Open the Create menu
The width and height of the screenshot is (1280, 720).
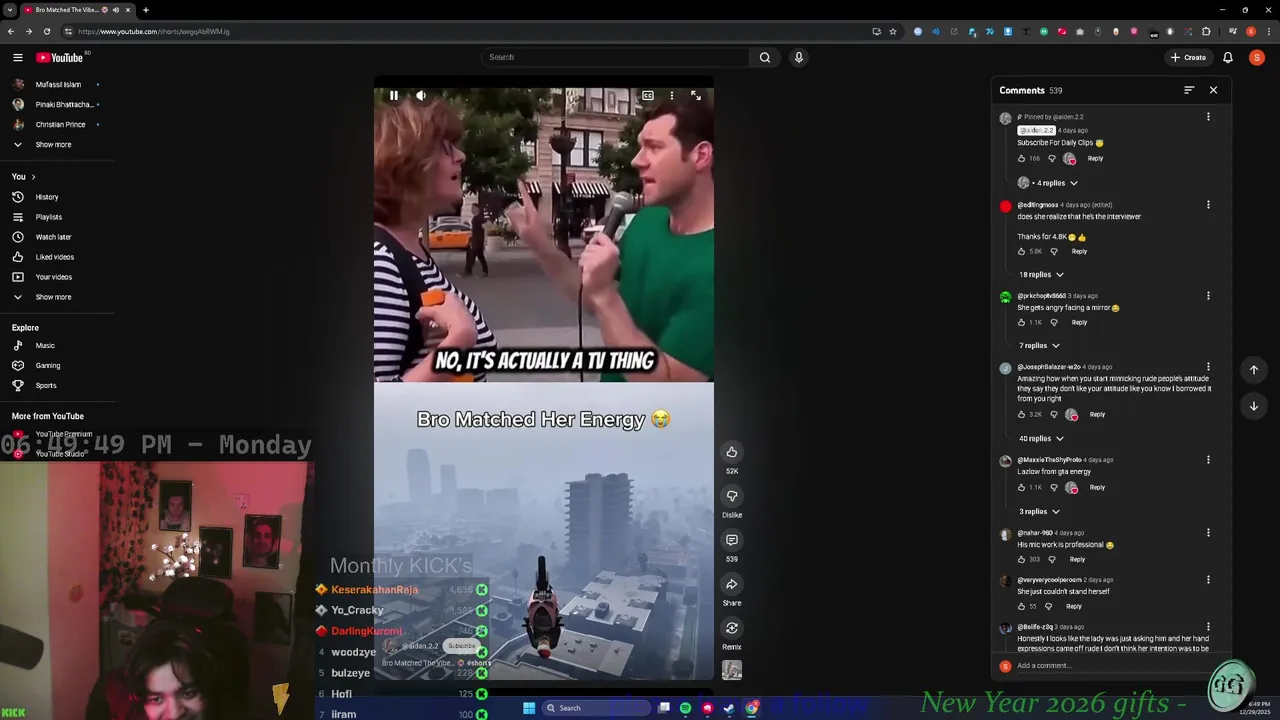[1189, 57]
